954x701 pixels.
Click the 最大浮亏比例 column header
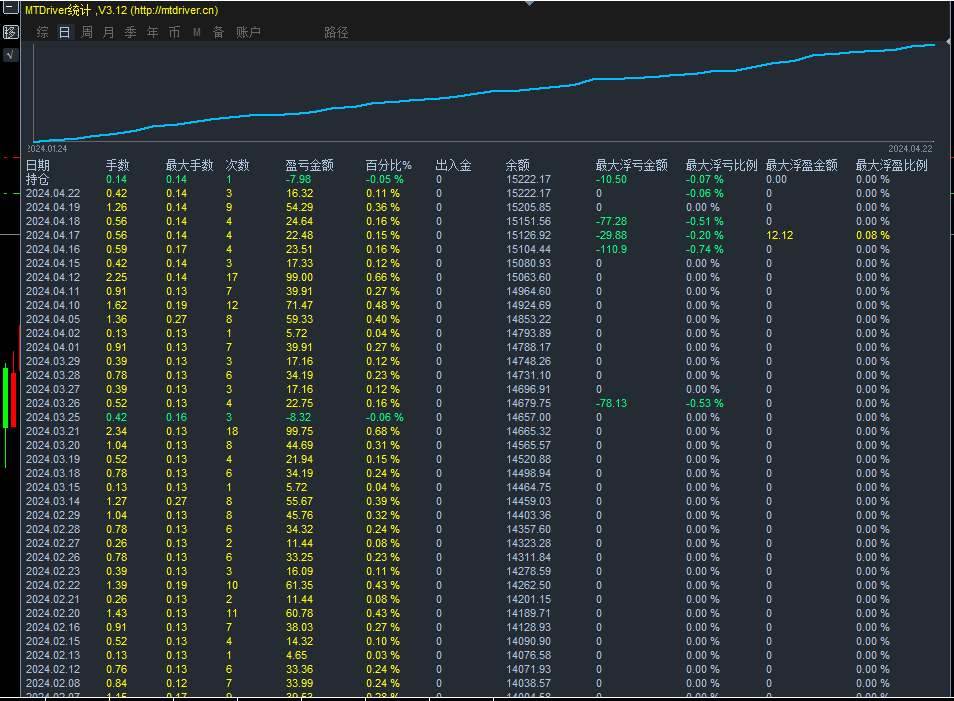point(722,166)
